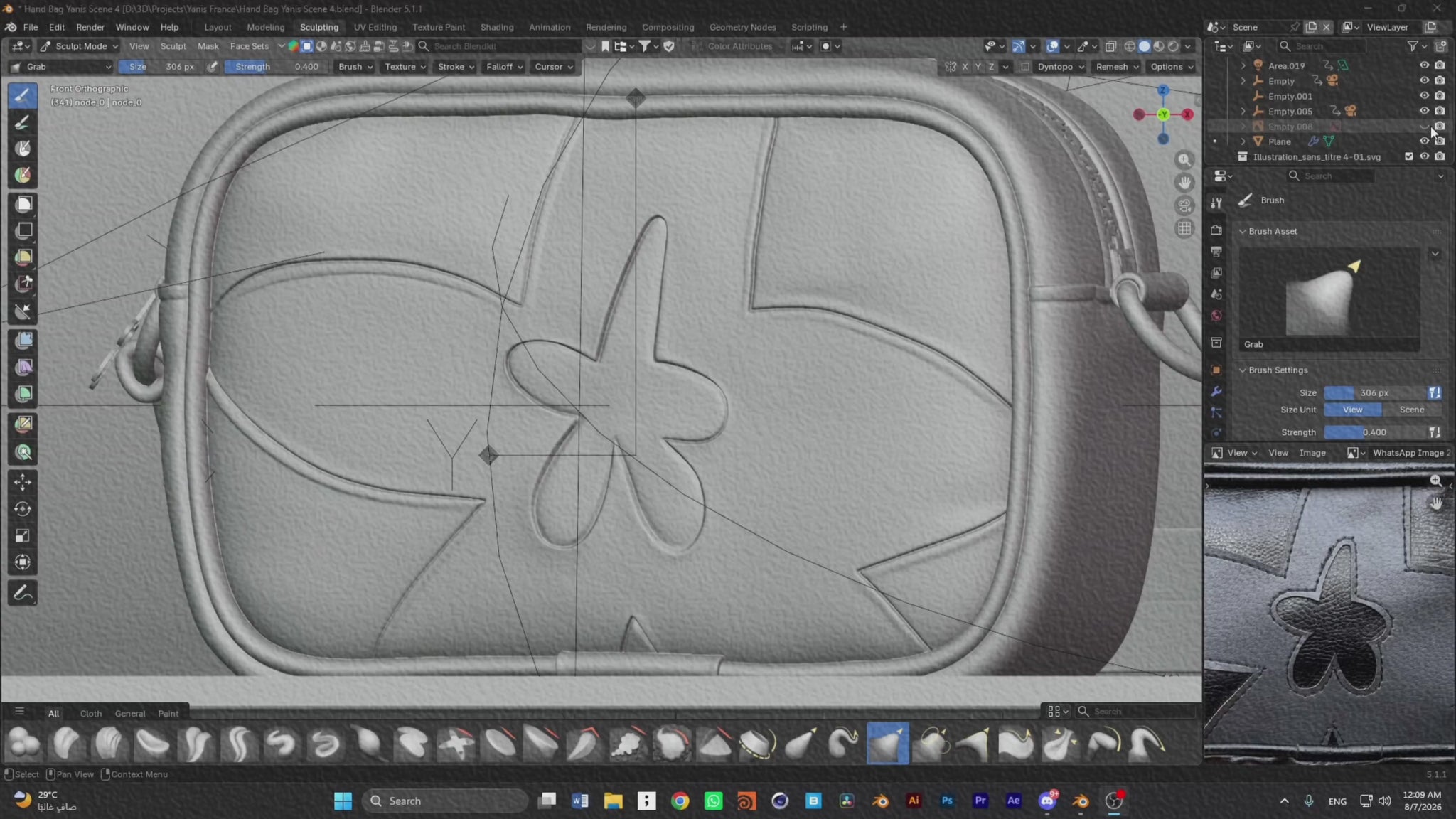Image resolution: width=1456 pixels, height=819 pixels.
Task: Open the Stroke settings dropdown
Action: (x=456, y=67)
